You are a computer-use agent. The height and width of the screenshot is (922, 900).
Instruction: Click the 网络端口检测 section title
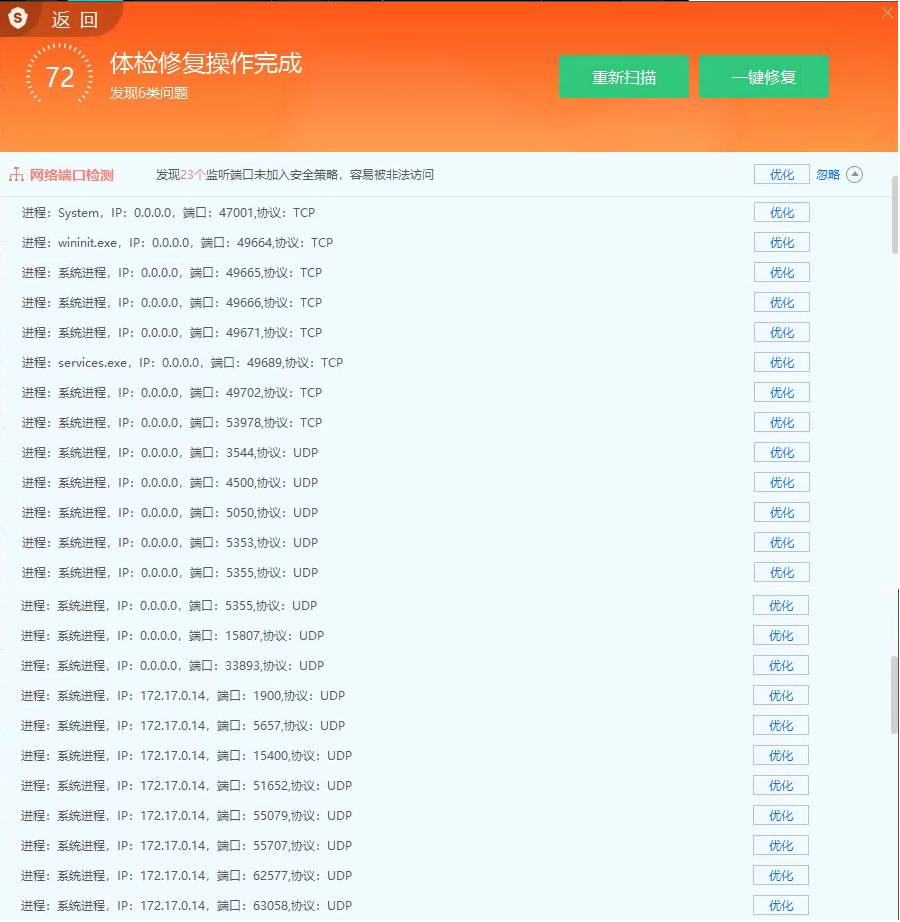click(x=72, y=175)
